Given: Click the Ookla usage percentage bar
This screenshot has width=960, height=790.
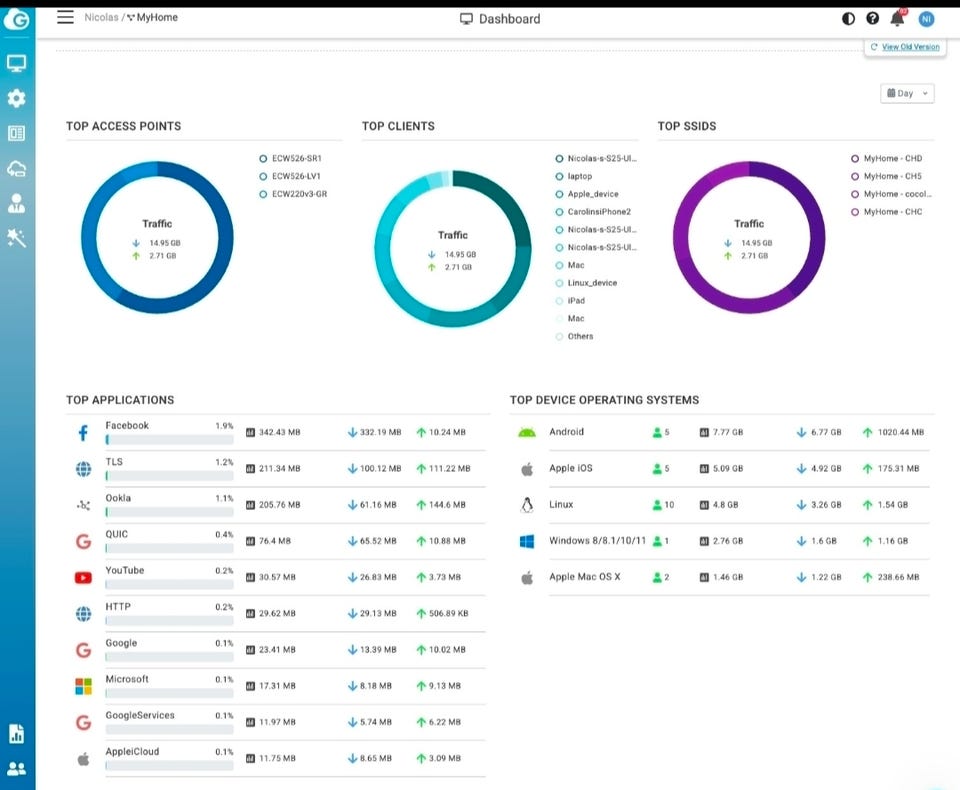Looking at the screenshot, I should tap(169, 512).
